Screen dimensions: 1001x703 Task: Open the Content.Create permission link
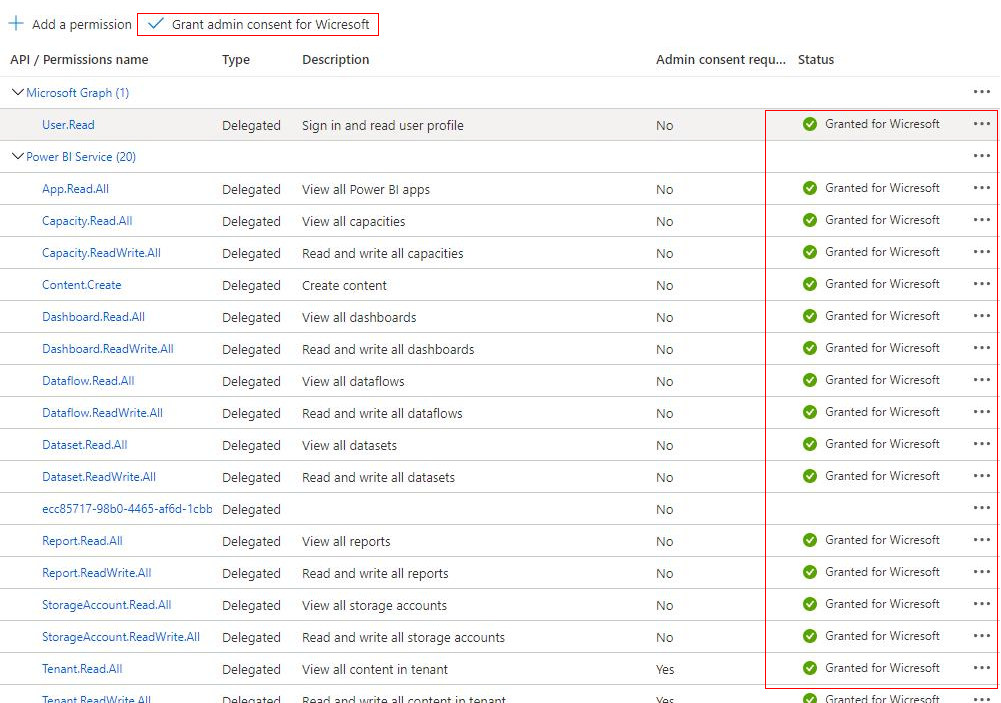(x=82, y=285)
